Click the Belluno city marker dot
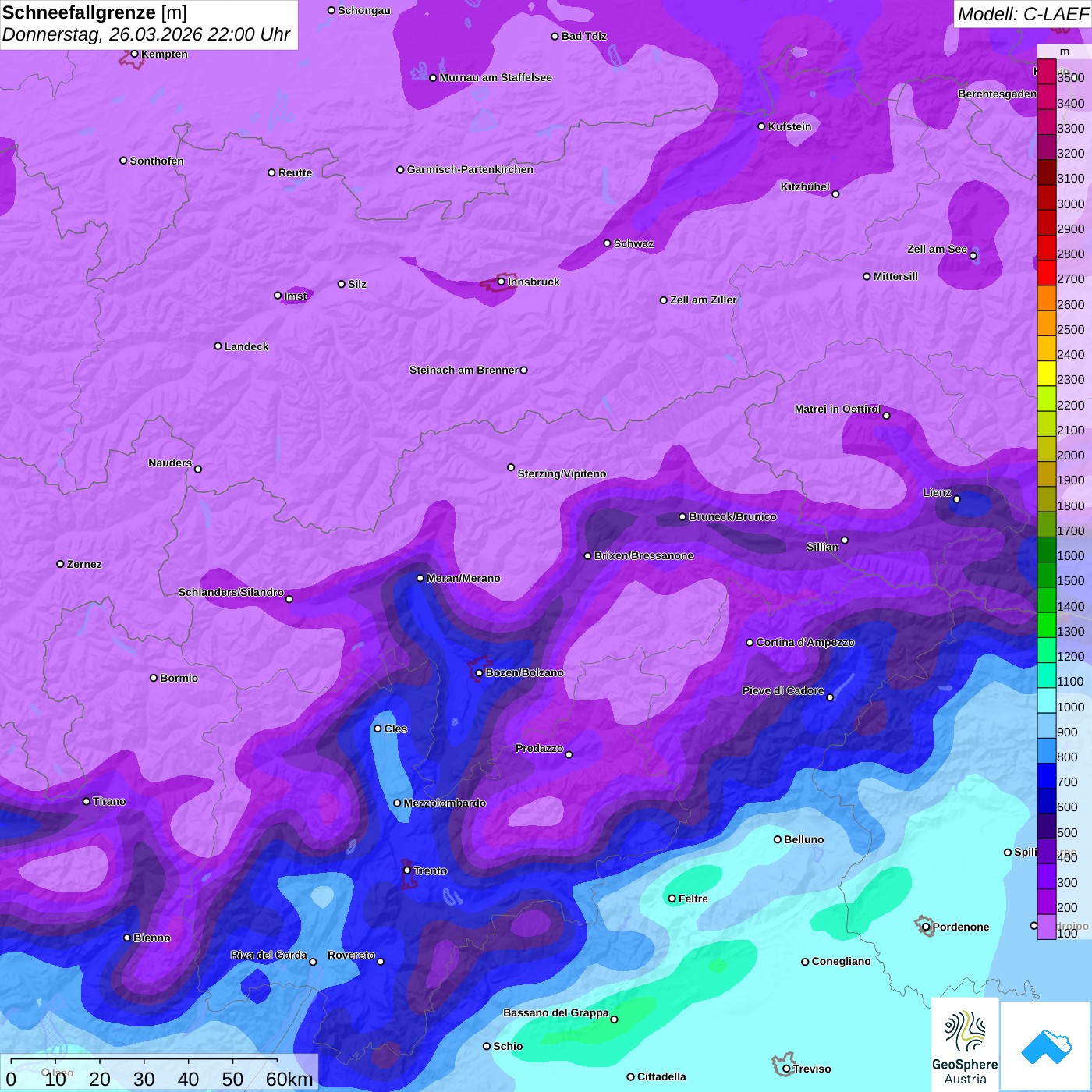1092x1092 pixels. 778,839
